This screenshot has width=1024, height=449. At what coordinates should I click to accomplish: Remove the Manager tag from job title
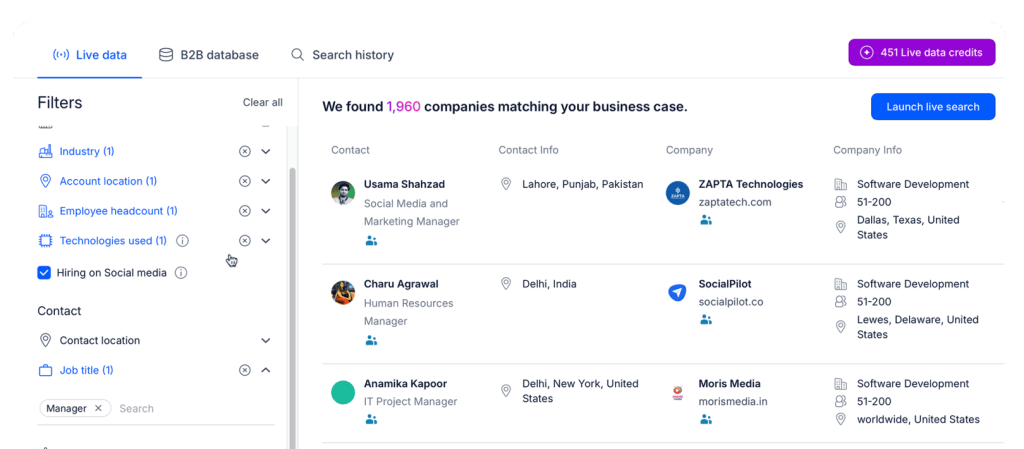[98, 408]
